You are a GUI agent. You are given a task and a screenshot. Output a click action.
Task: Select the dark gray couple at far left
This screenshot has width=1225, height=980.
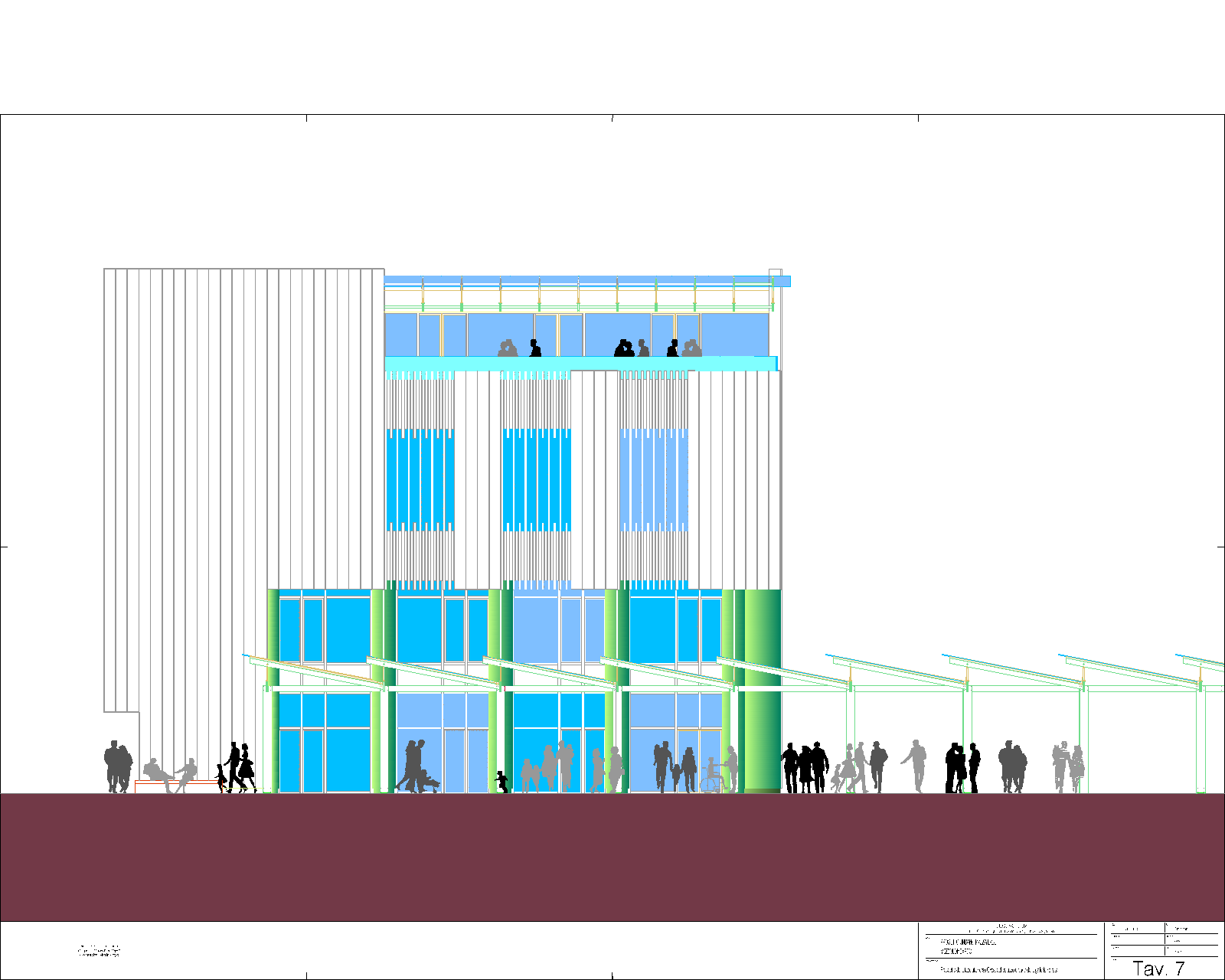pos(117,766)
